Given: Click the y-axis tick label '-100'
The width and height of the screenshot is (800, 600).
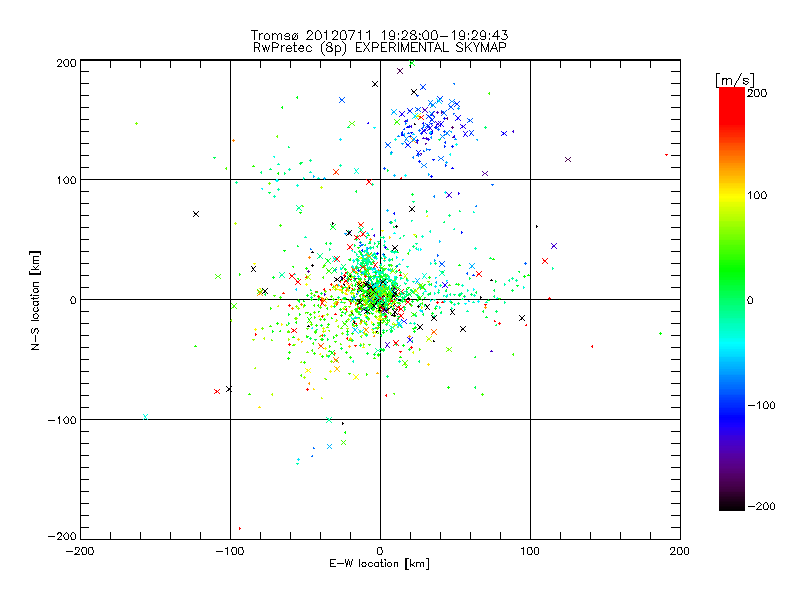Looking at the screenshot, I should (62, 420).
